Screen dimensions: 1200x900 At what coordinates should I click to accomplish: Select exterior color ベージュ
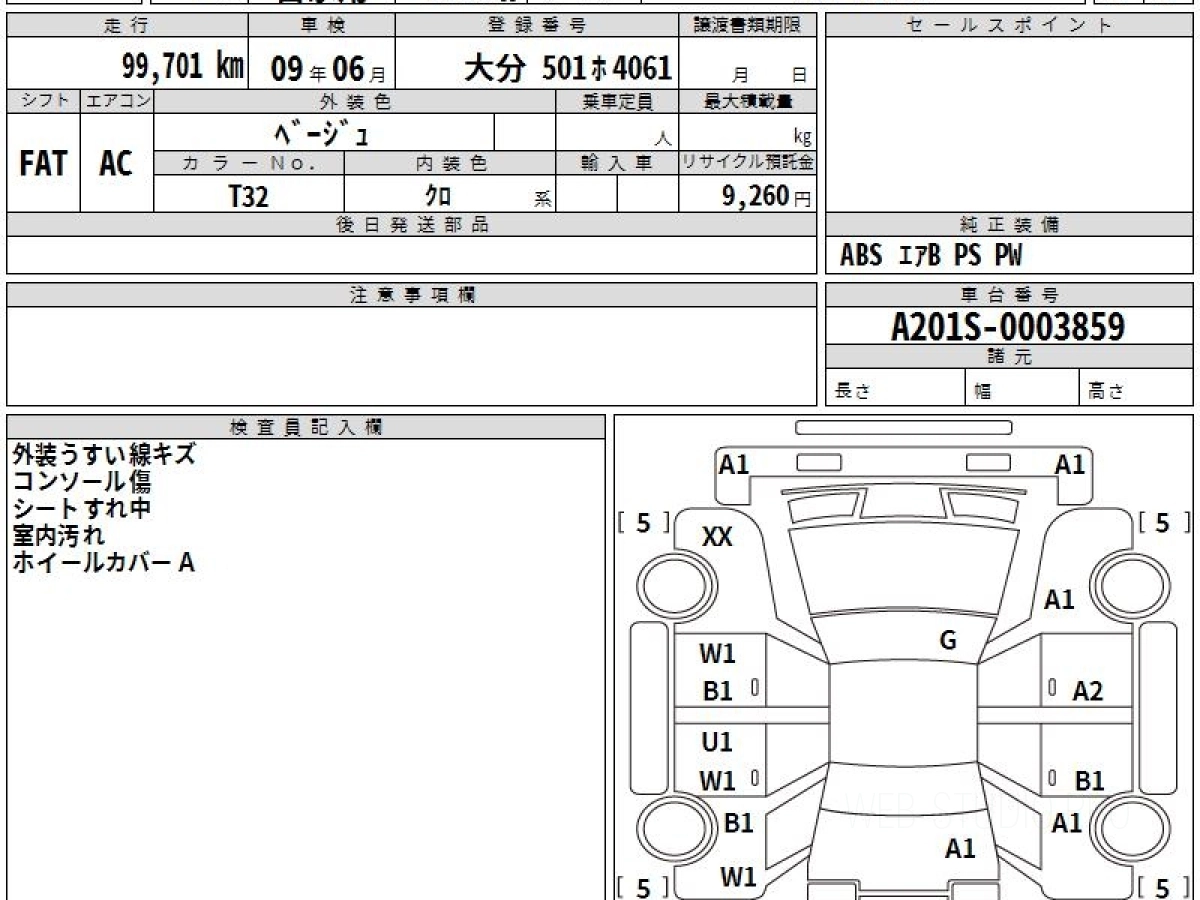323,132
